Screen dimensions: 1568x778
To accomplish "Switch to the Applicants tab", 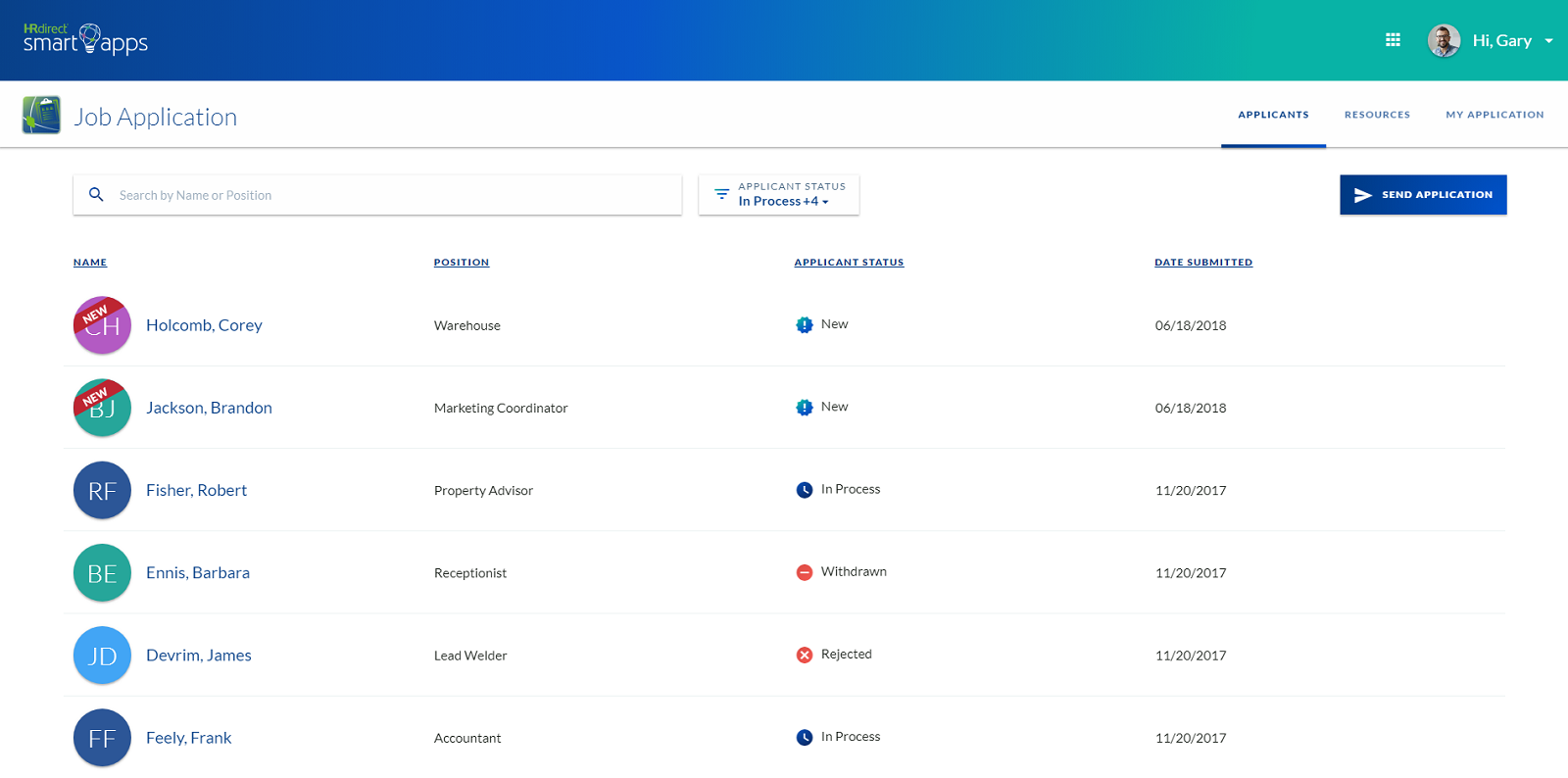I will coord(1273,115).
